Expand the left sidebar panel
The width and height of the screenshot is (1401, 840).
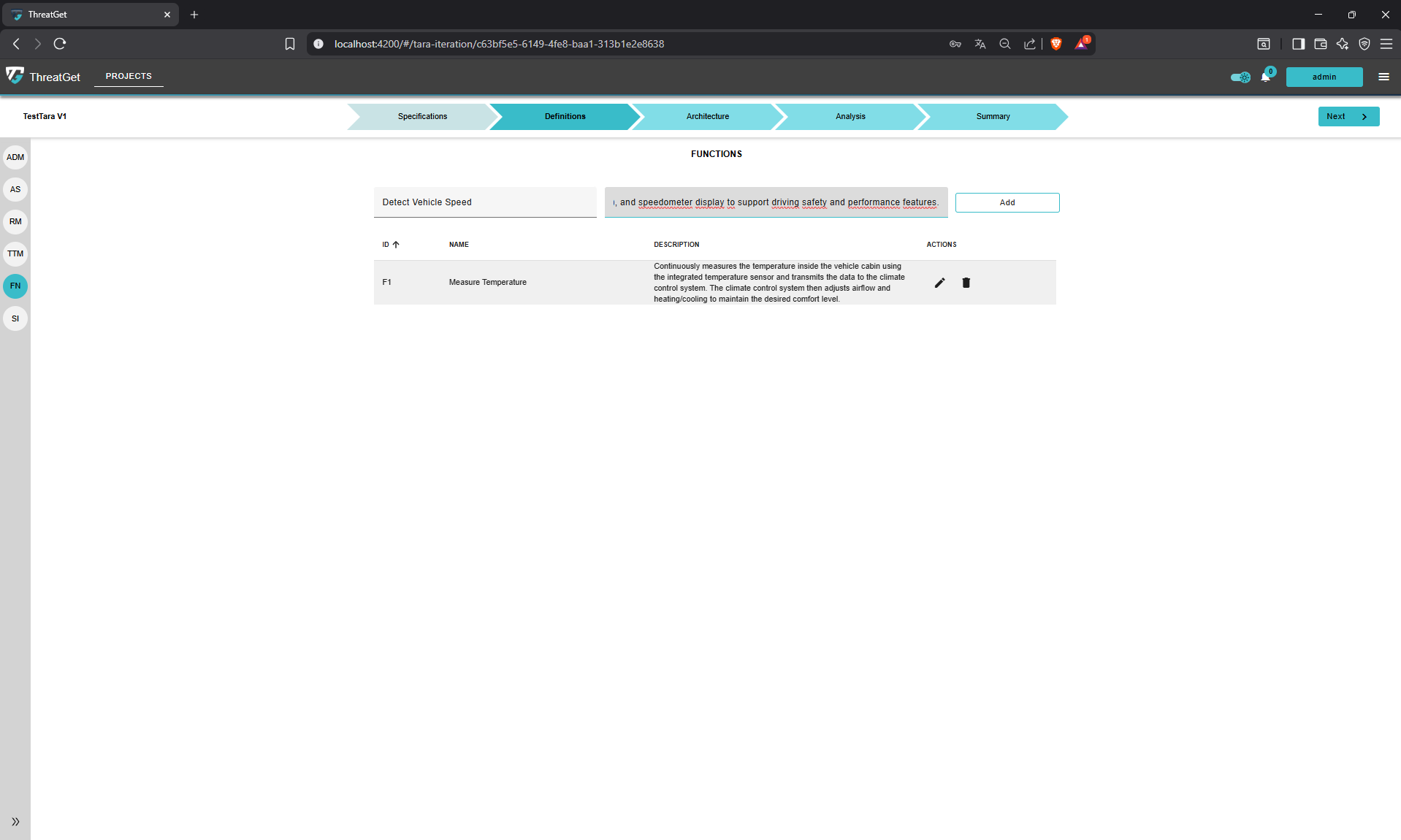pos(15,822)
